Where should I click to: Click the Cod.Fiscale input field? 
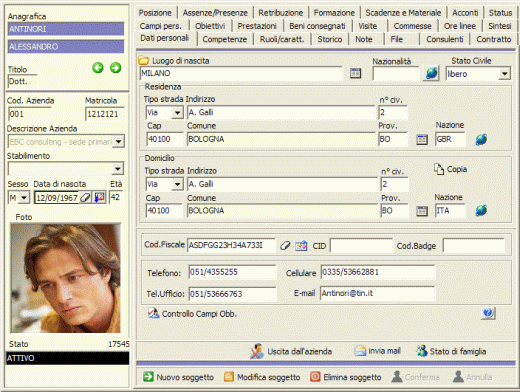click(x=231, y=246)
